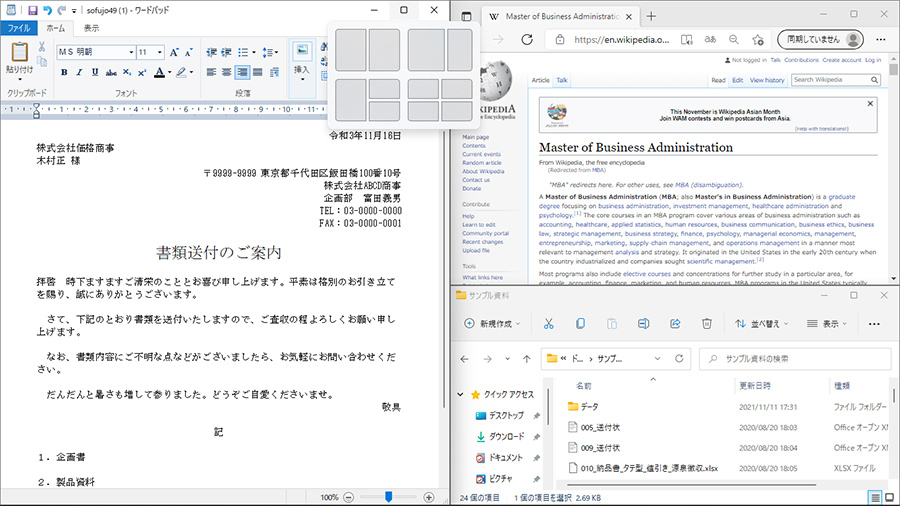The image size is (900, 506).
Task: Click the View history link on Wikipedia
Action: click(768, 80)
